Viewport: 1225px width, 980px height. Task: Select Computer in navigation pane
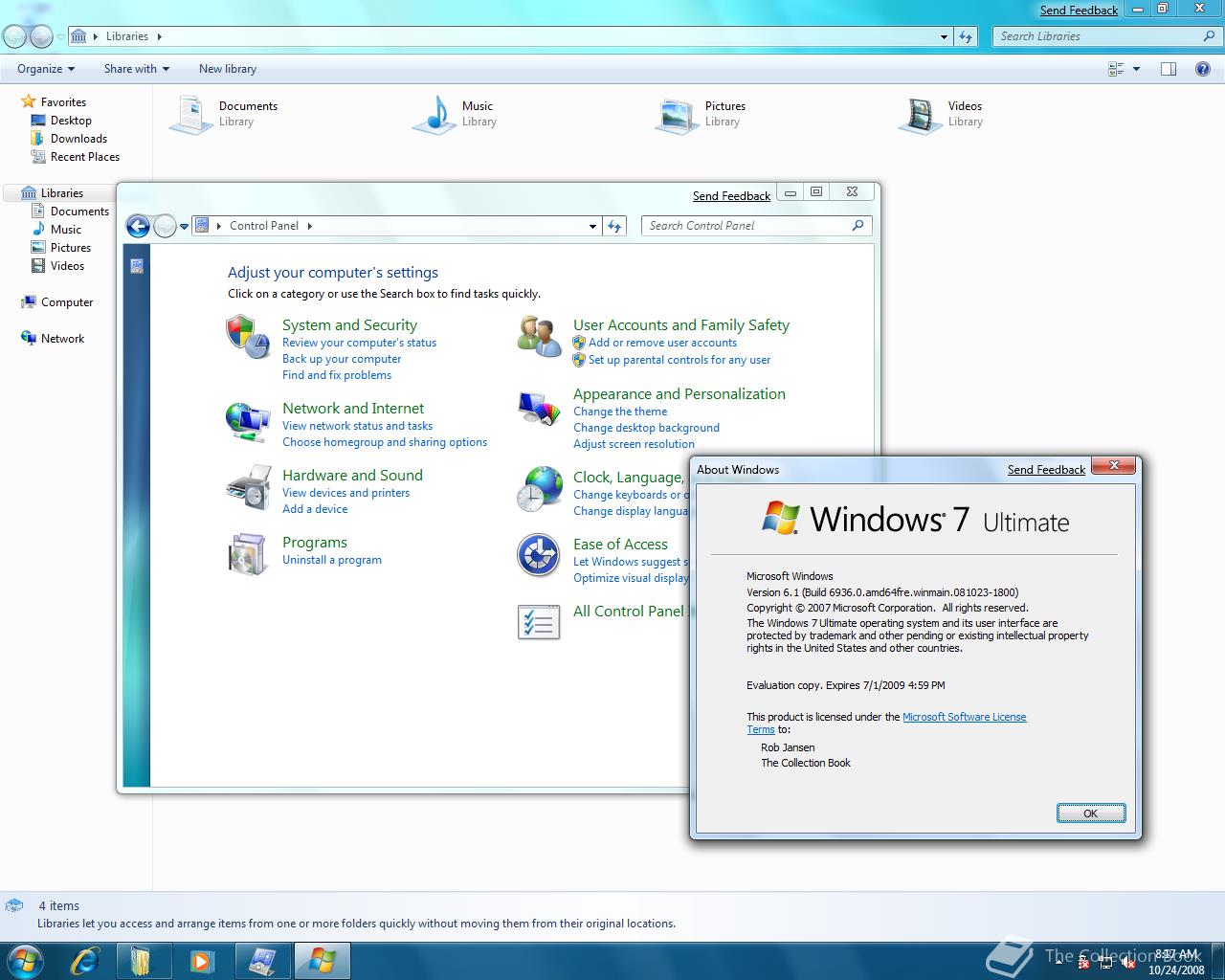[67, 302]
